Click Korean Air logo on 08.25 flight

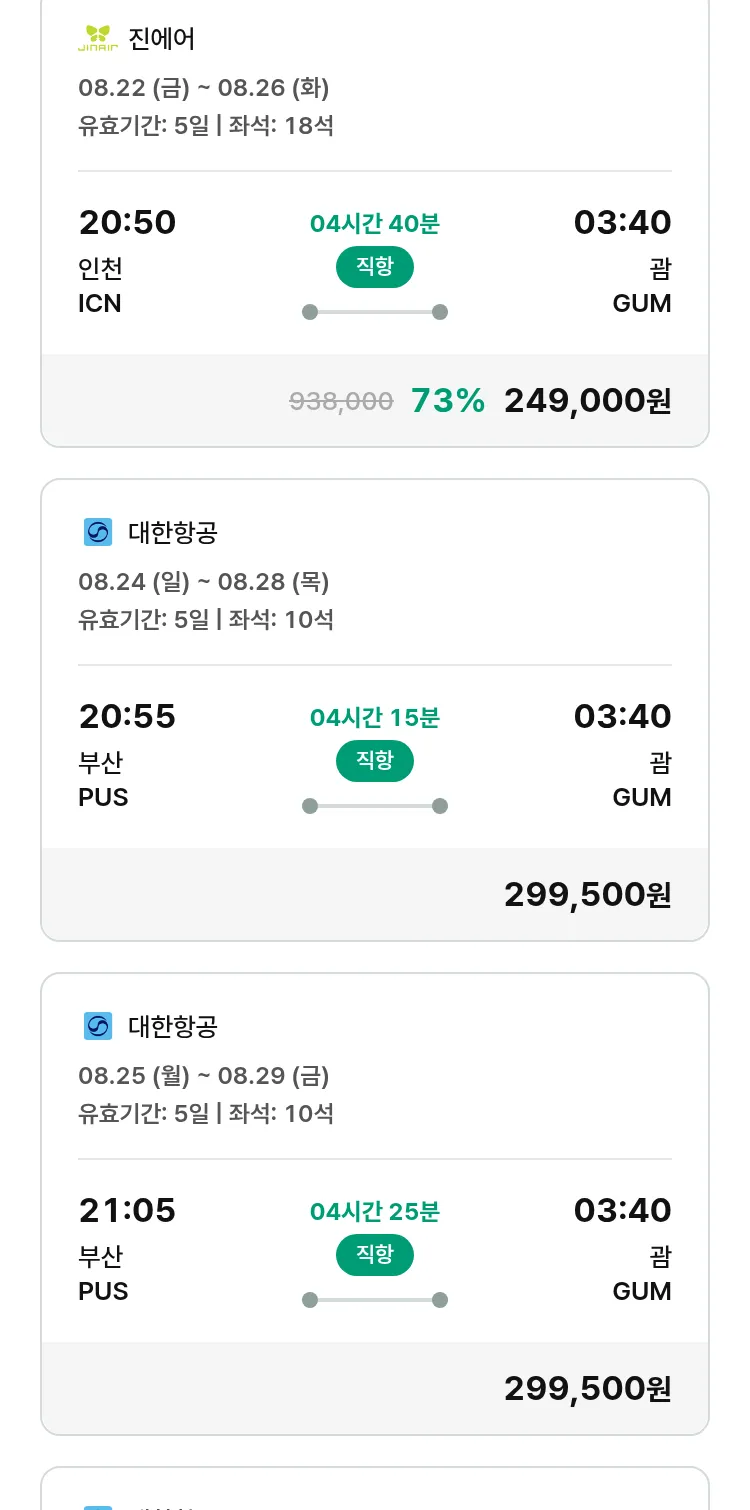point(98,1026)
